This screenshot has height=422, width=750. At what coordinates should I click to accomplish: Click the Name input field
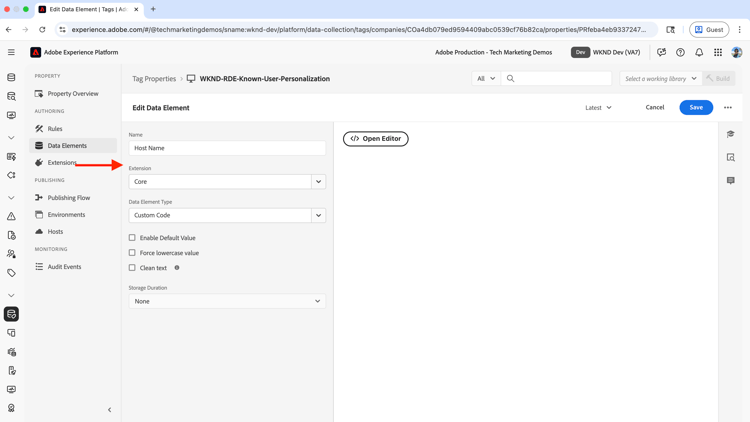227,148
